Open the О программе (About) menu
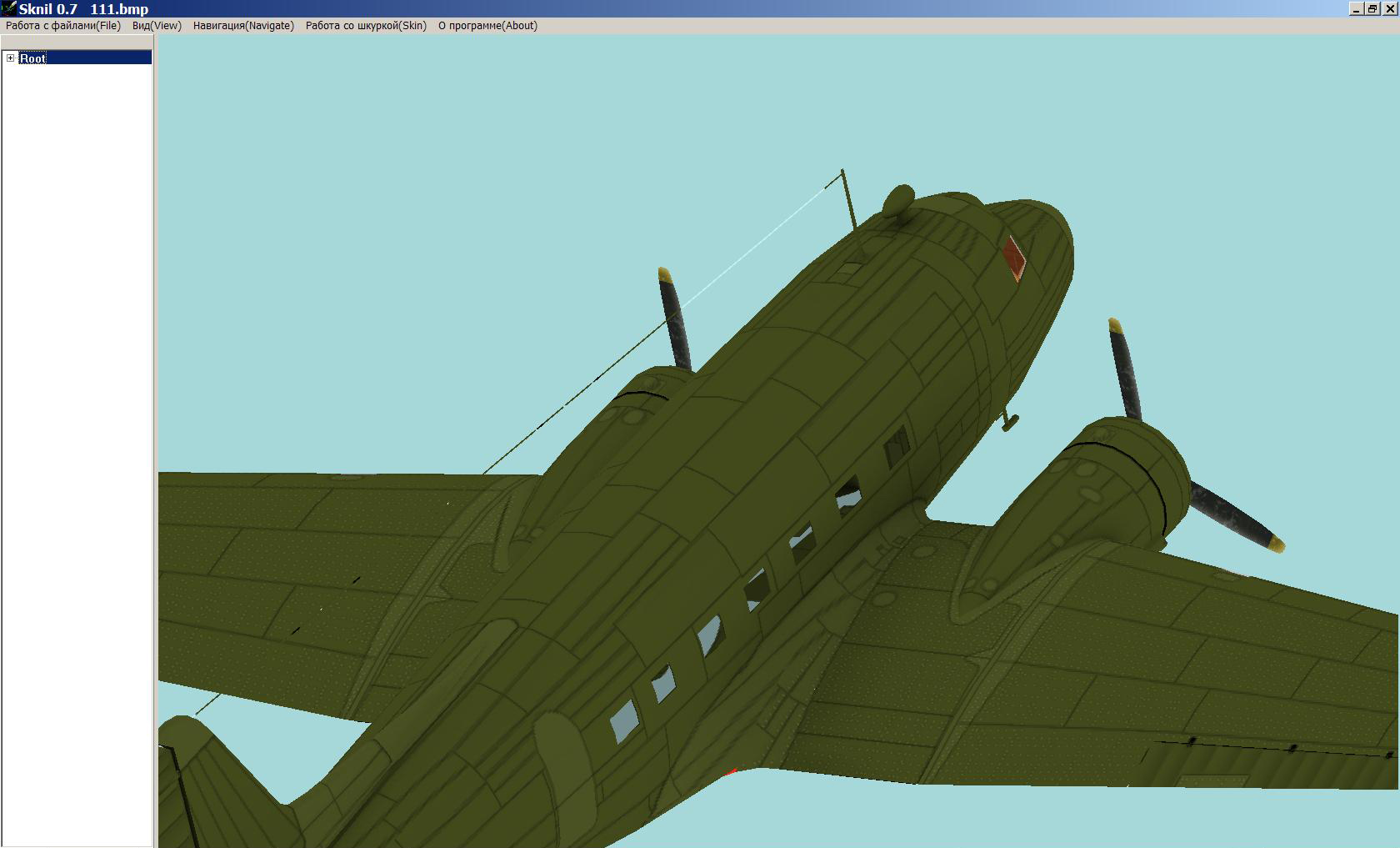The height and width of the screenshot is (848, 1400). (487, 26)
